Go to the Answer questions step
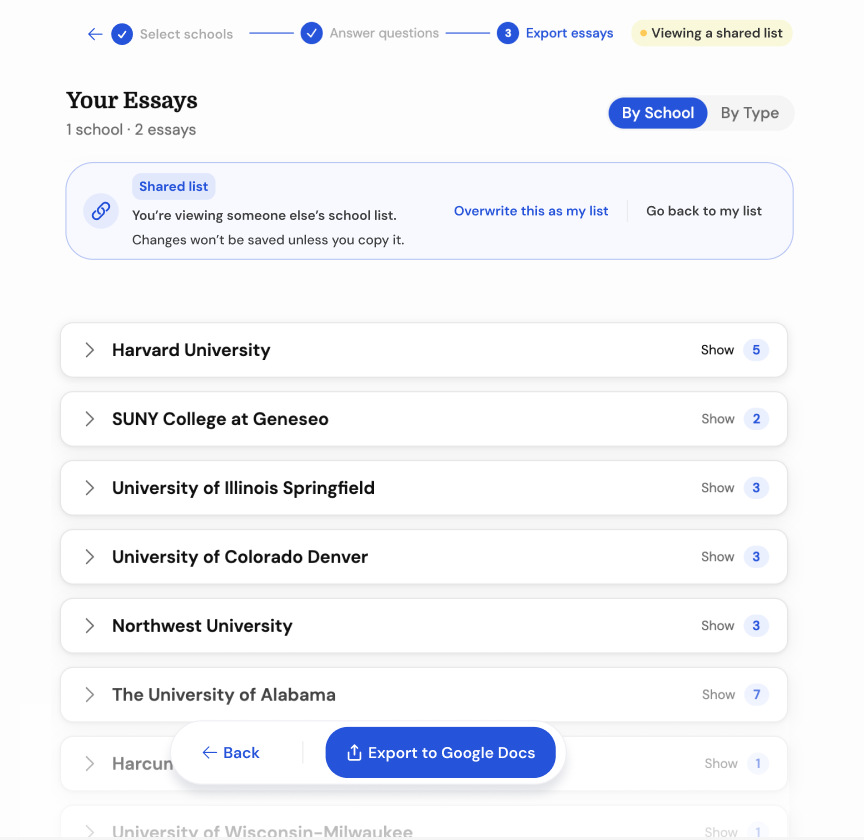Screen dimensions: 864x840 384,33
